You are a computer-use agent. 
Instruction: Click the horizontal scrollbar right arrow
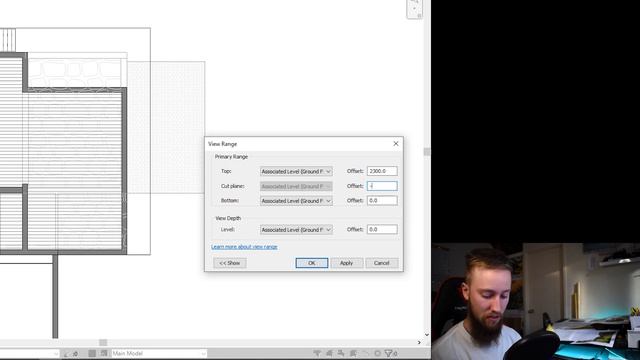click(419, 342)
